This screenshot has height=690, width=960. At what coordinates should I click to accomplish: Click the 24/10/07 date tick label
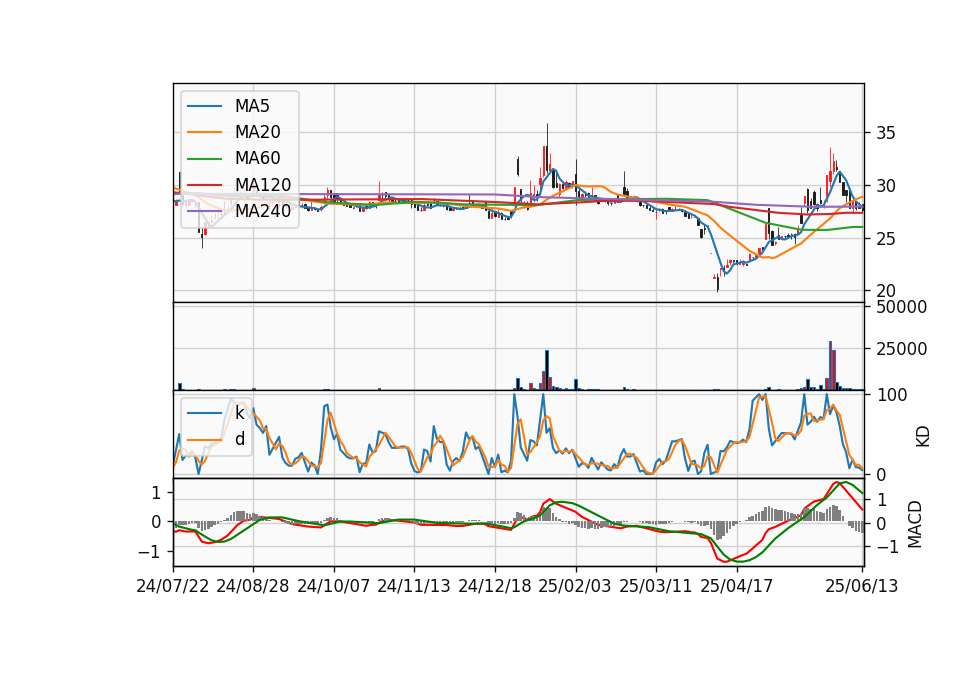(334, 586)
